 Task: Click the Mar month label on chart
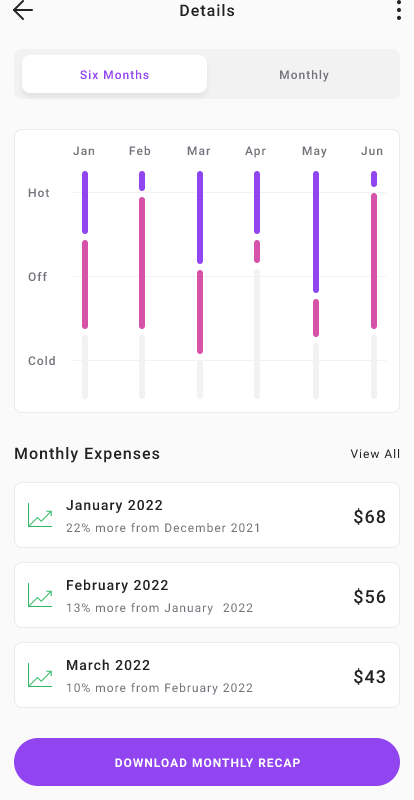click(199, 151)
